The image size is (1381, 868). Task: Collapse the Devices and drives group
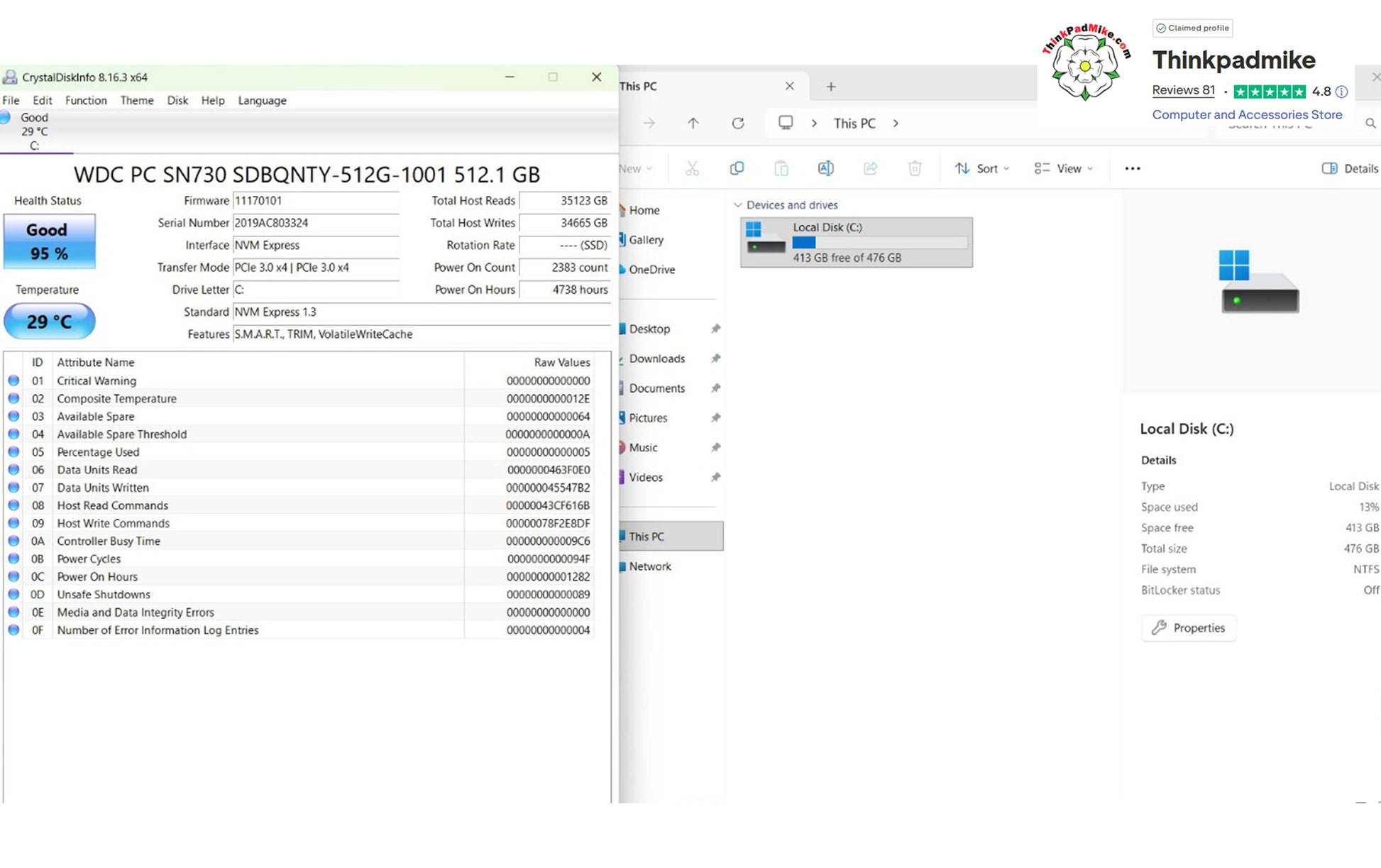pyautogui.click(x=738, y=205)
